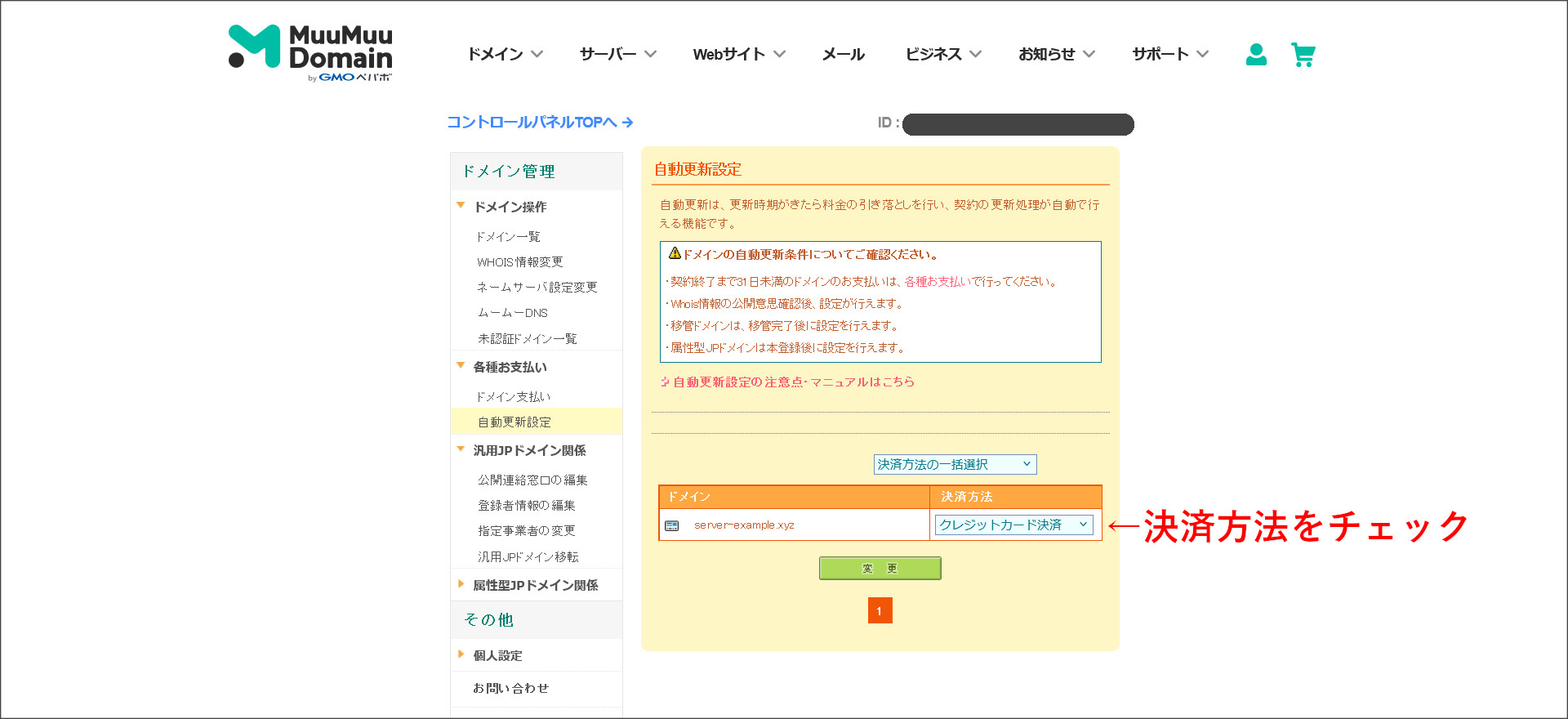The height and width of the screenshot is (719, 1568).
Task: Expand the サポート menu chevron
Action: [1202, 54]
